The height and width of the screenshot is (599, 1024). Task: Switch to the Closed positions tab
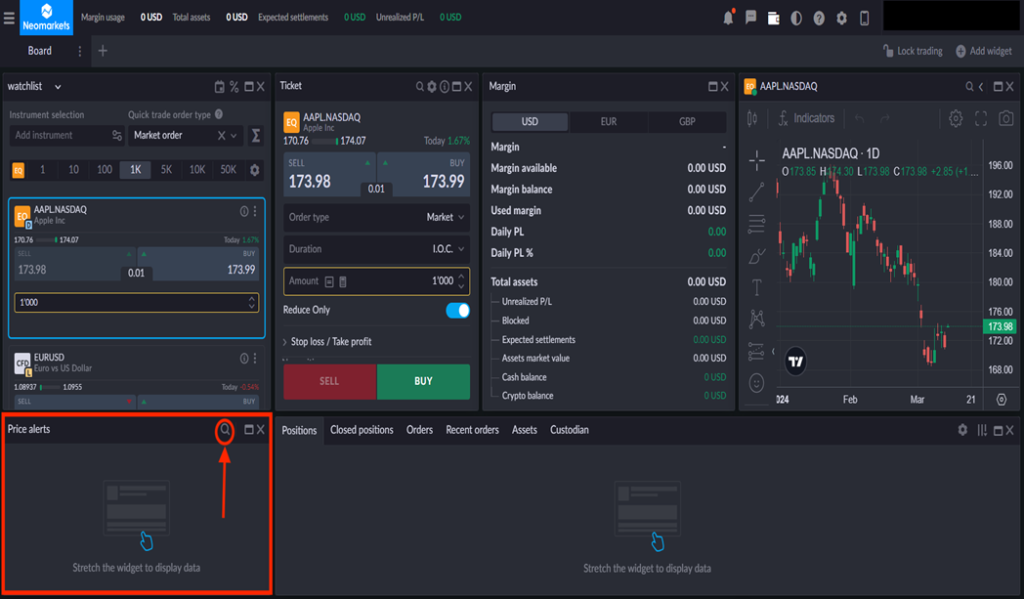pyautogui.click(x=361, y=430)
